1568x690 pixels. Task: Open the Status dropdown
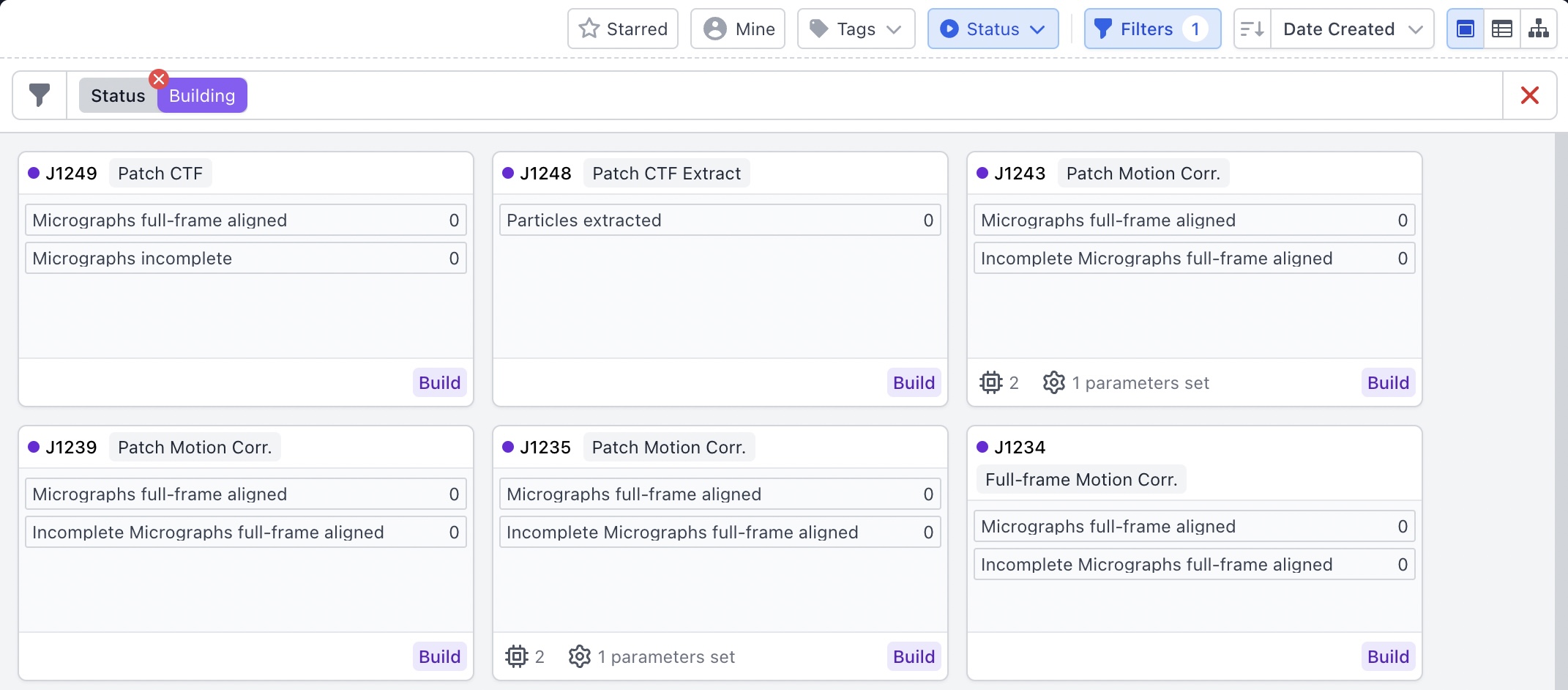[993, 29]
